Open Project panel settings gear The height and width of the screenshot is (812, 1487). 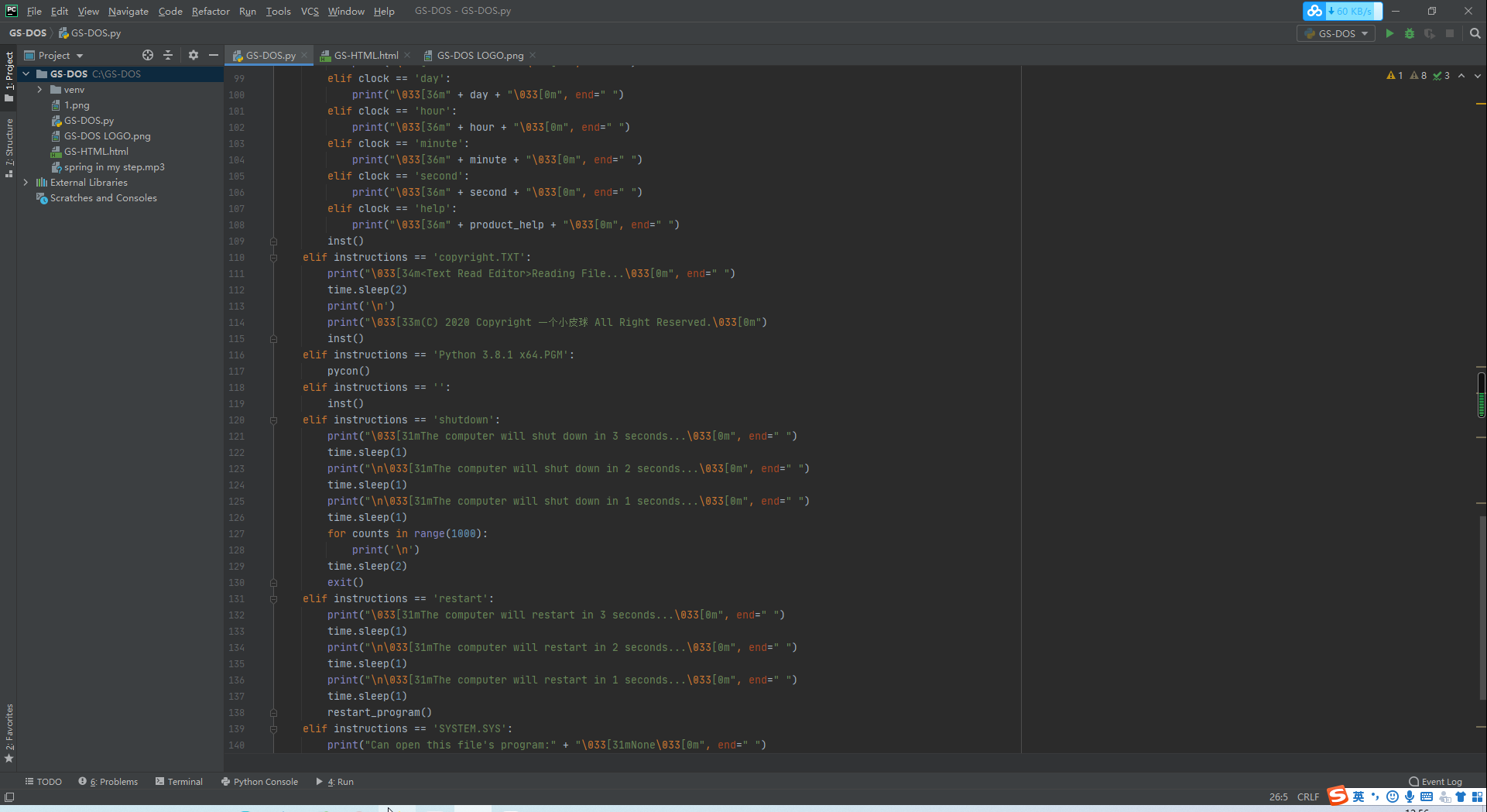(x=194, y=55)
